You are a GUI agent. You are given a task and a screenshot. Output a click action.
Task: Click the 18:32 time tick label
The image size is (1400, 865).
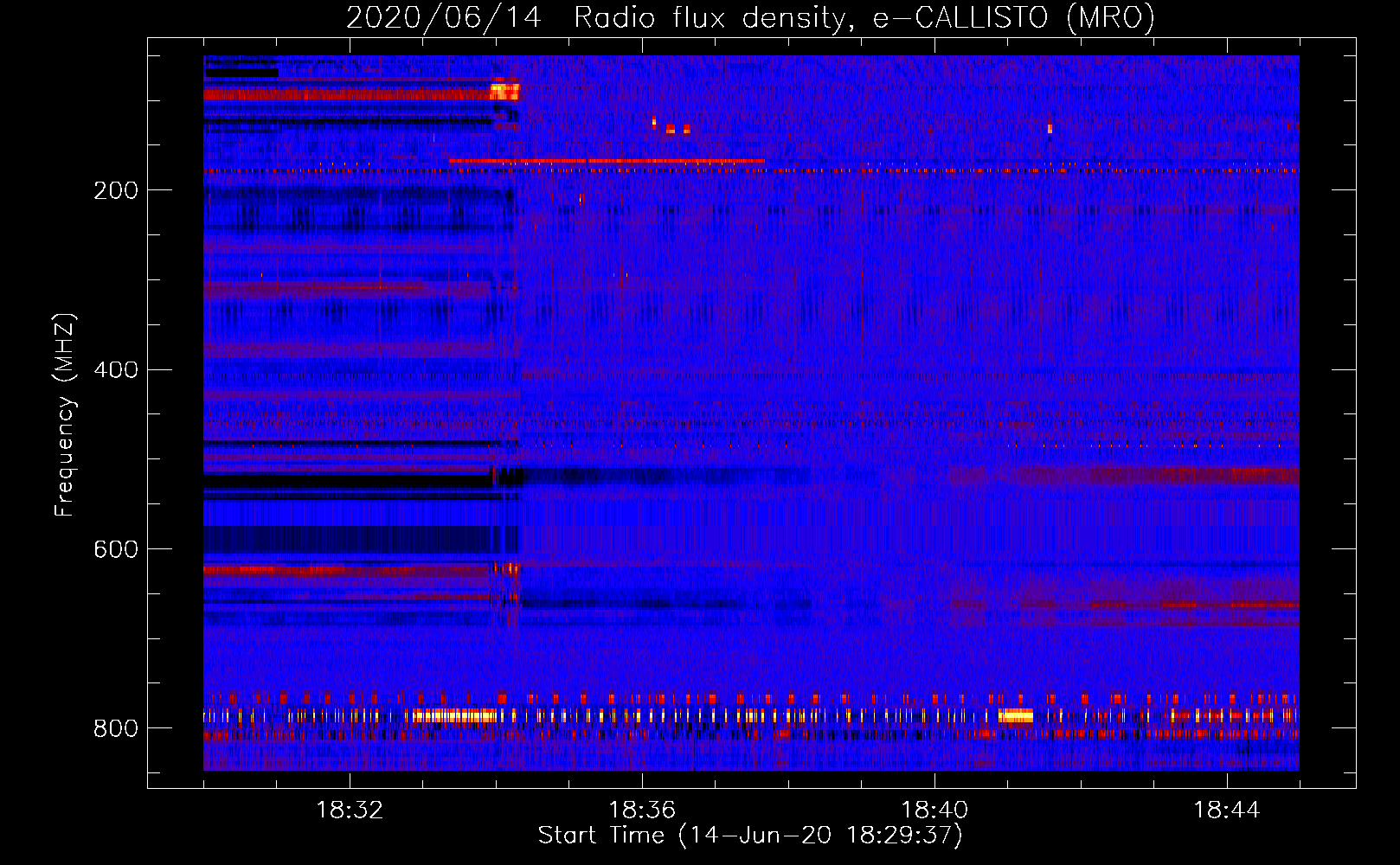(350, 811)
